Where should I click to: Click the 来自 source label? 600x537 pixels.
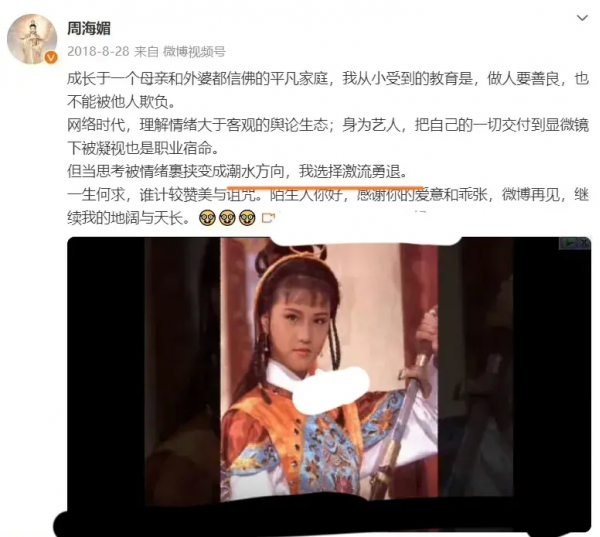point(146,51)
